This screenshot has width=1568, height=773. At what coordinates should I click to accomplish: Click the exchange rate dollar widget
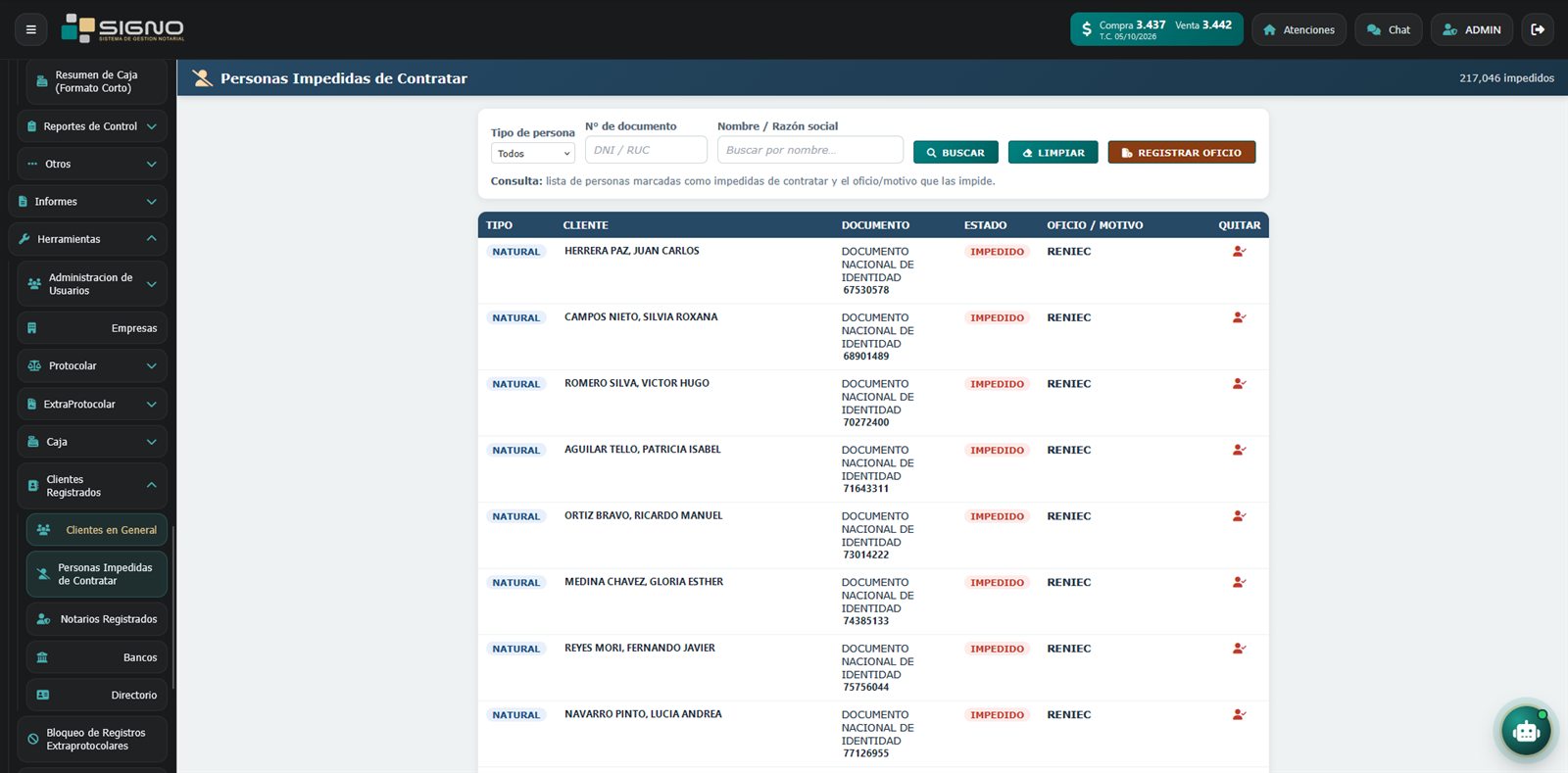pyautogui.click(x=1156, y=29)
